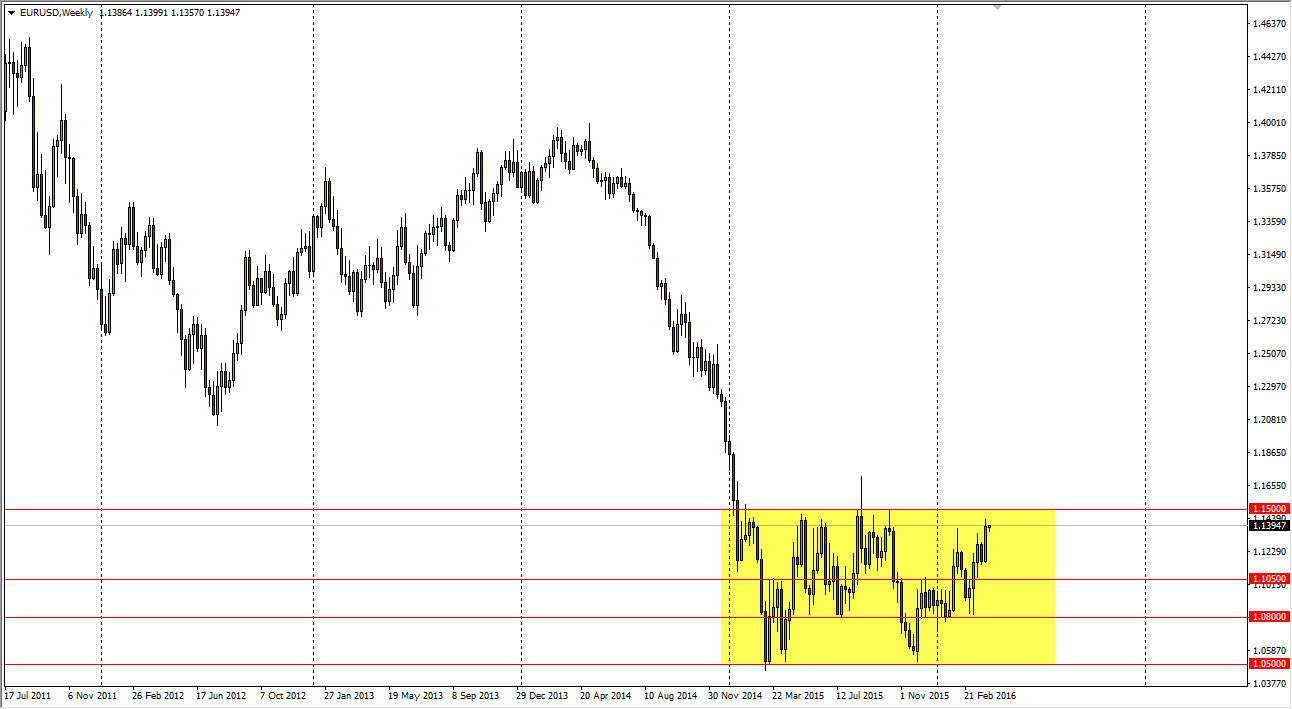Click the 1.05000 red support label
This screenshot has width=1292, height=709.
coord(1268,663)
